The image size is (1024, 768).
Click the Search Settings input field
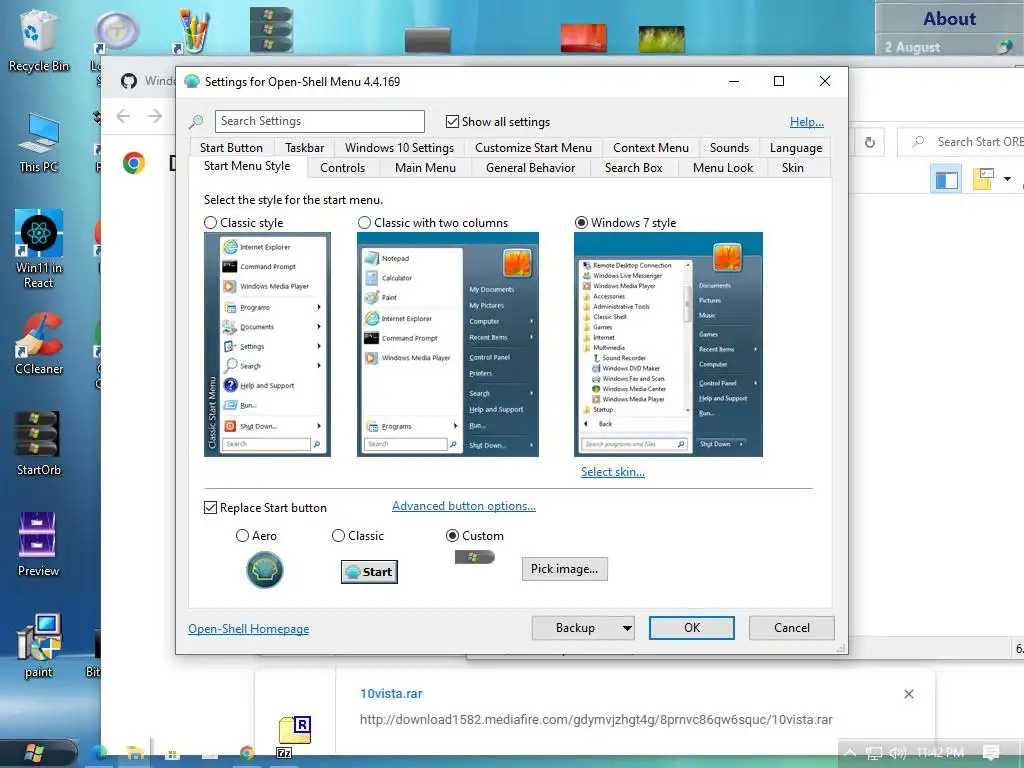pyautogui.click(x=320, y=121)
